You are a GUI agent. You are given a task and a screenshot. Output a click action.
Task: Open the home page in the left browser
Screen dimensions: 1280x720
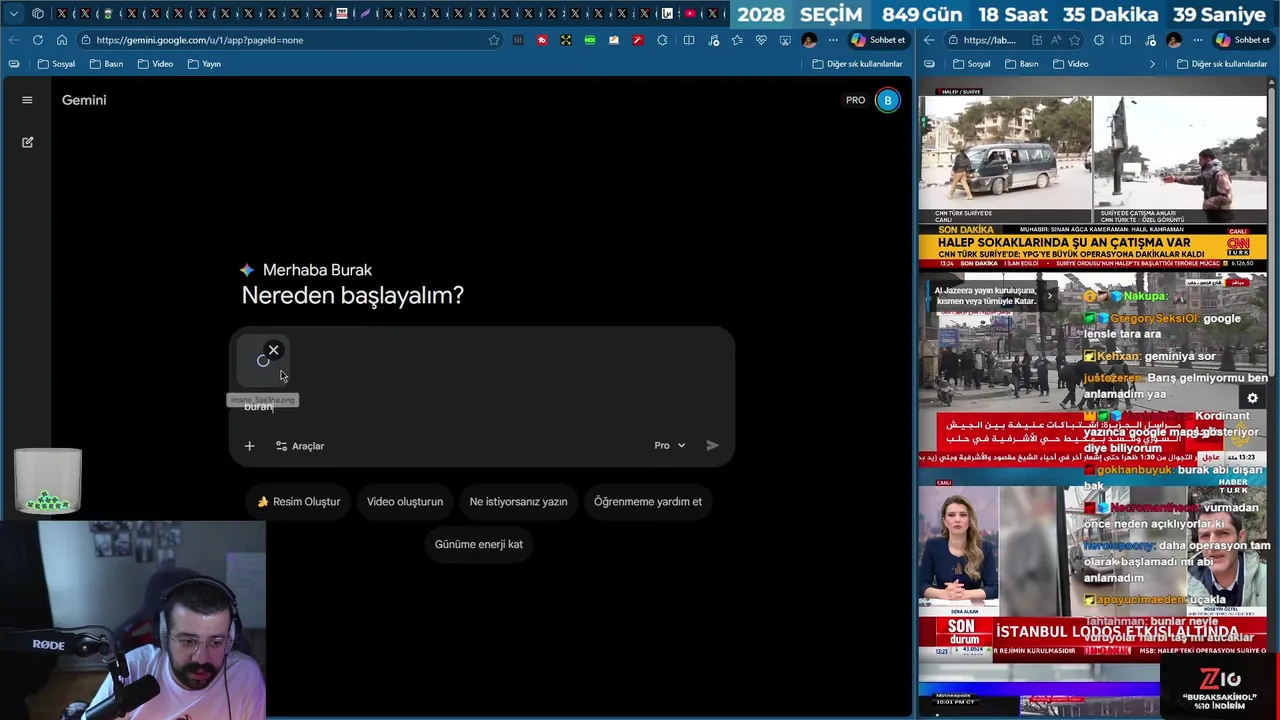[x=61, y=40]
